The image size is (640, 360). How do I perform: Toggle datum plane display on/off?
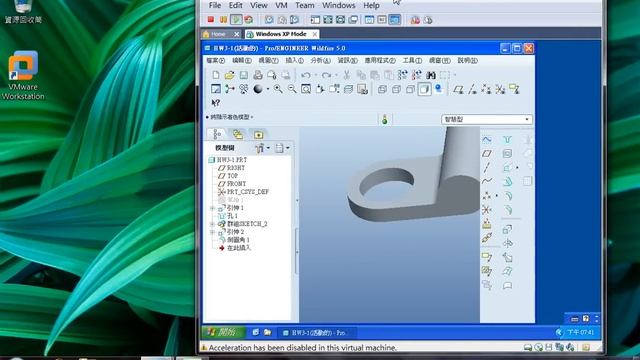coord(458,89)
